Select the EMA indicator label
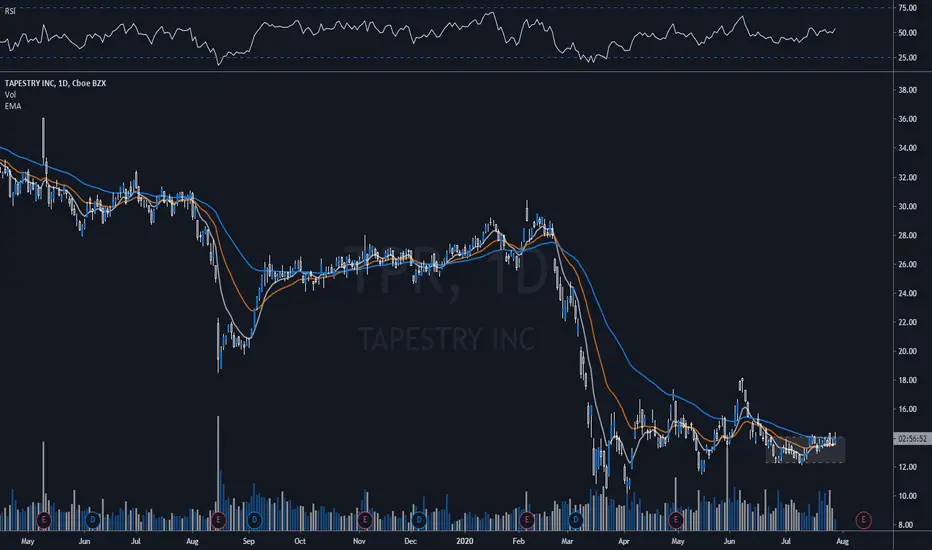Image resolution: width=932 pixels, height=550 pixels. pos(13,106)
